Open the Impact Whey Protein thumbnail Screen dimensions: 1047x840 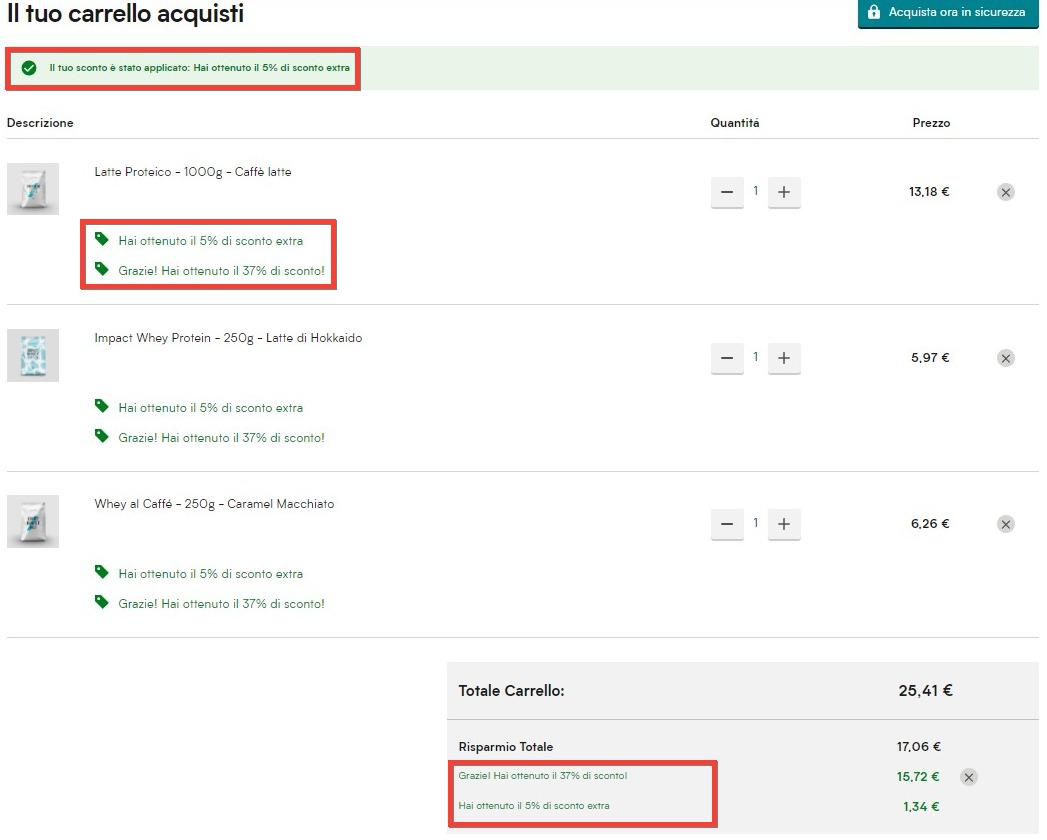click(x=33, y=355)
